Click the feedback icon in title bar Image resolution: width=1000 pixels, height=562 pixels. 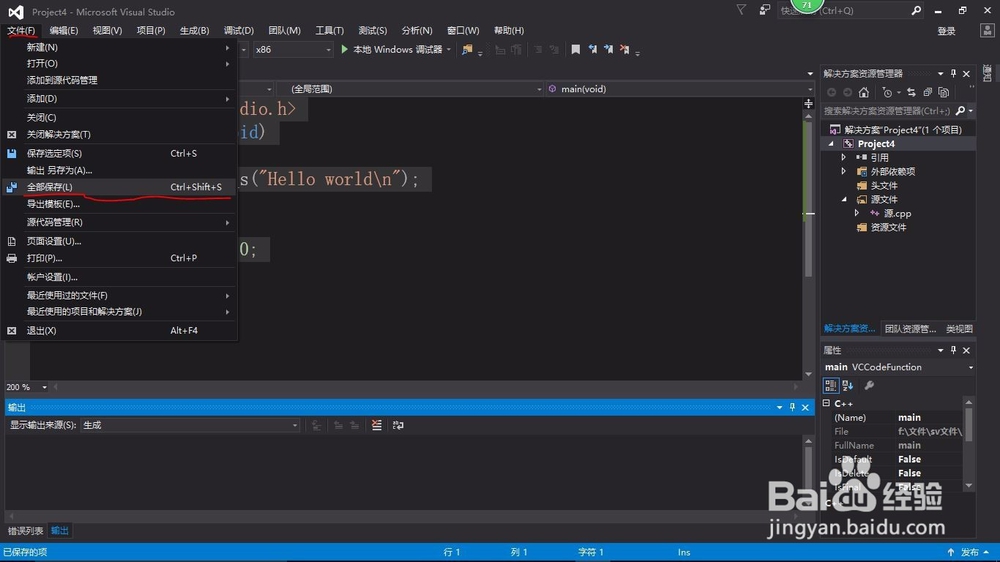click(765, 10)
